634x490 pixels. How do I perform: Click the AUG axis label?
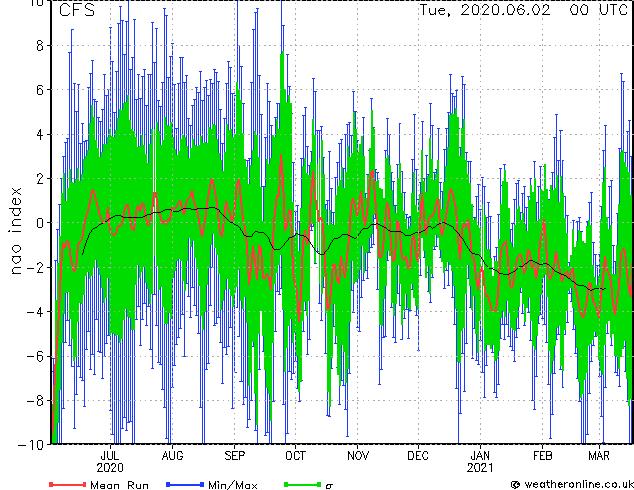(172, 456)
